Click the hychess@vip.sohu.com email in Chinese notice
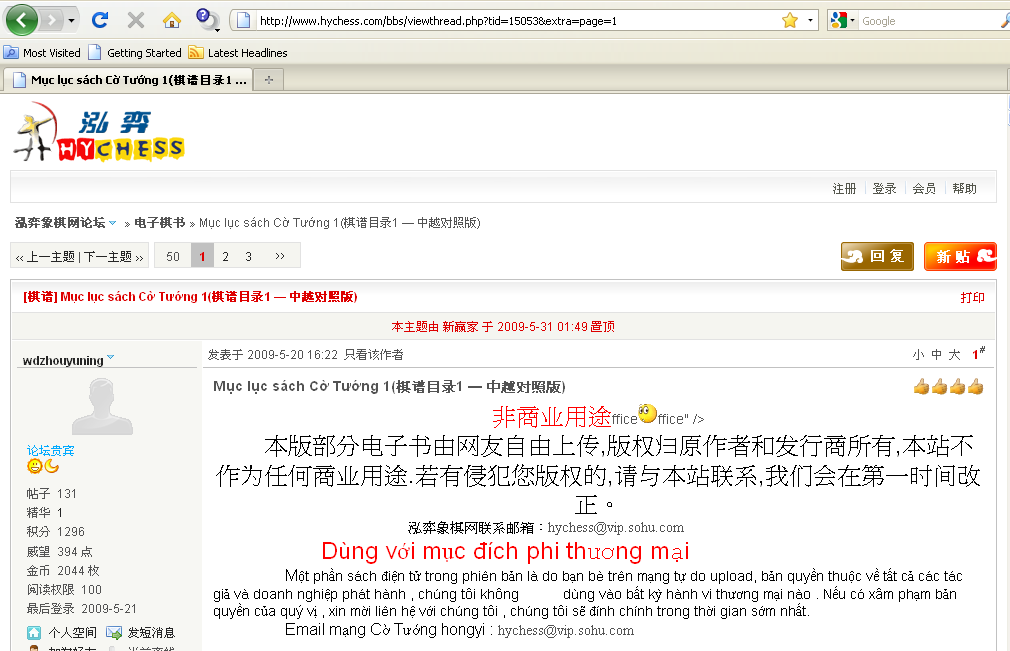 pos(616,527)
